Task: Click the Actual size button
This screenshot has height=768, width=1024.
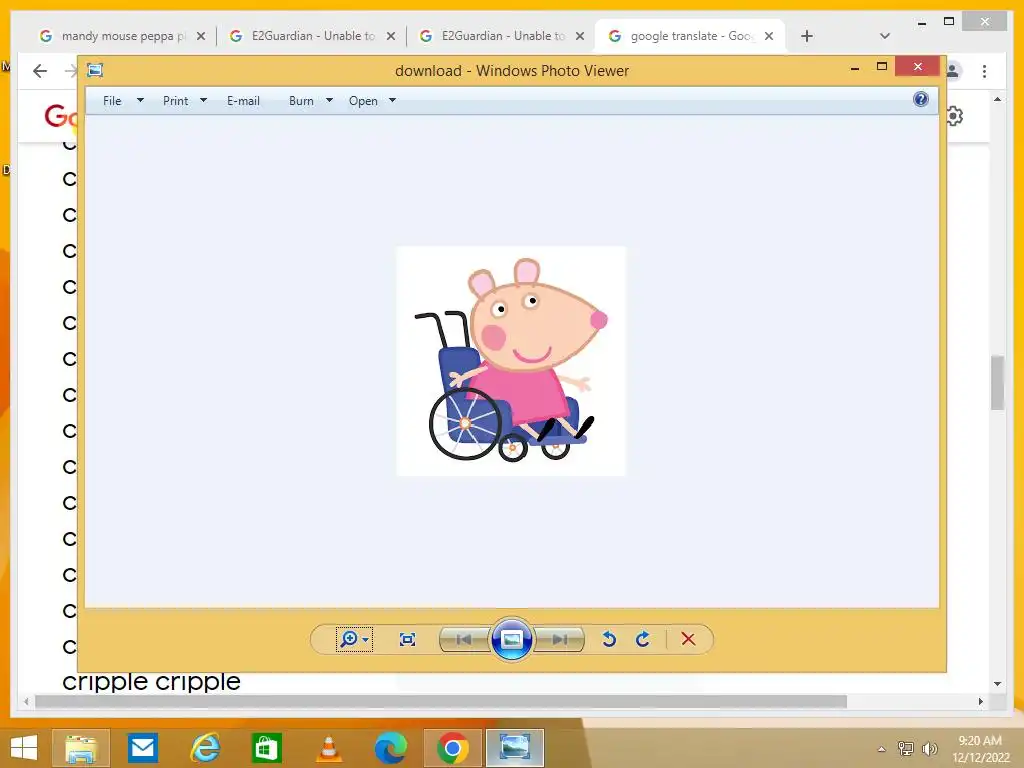Action: click(x=408, y=639)
